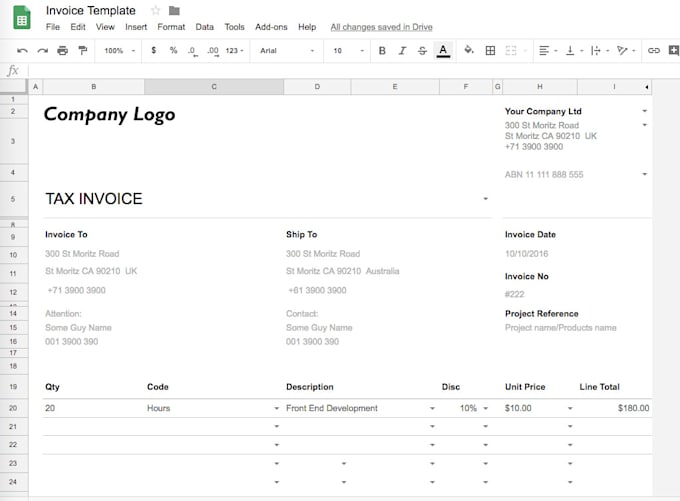Click the $180.00 line total cell

634,408
